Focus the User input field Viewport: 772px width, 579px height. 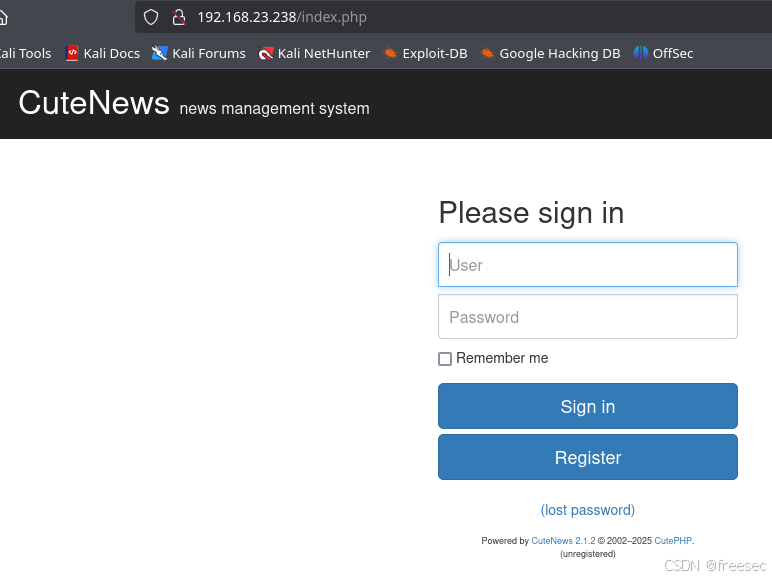(x=588, y=264)
